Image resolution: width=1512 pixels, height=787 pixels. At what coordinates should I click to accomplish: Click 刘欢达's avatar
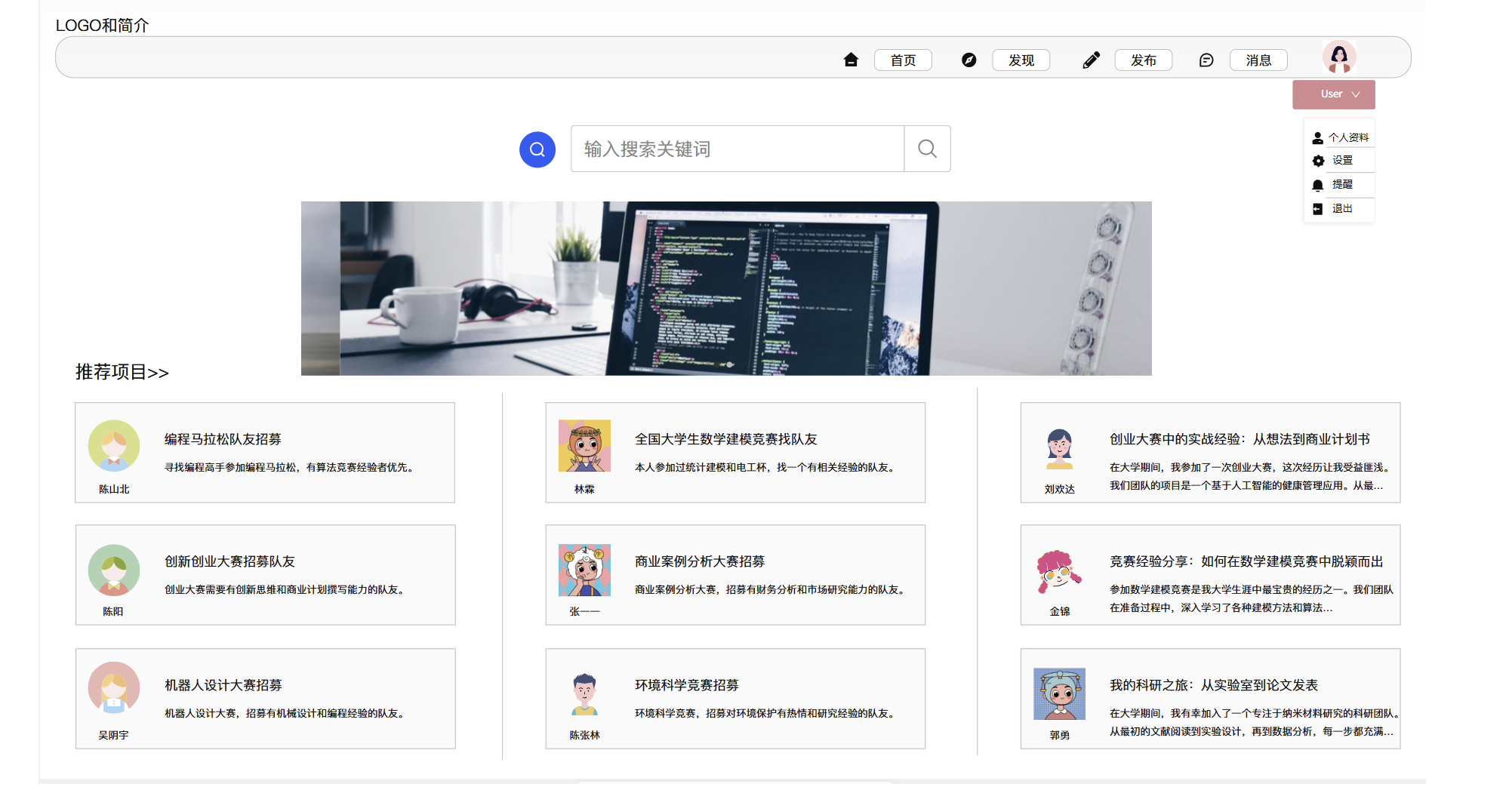pyautogui.click(x=1060, y=449)
